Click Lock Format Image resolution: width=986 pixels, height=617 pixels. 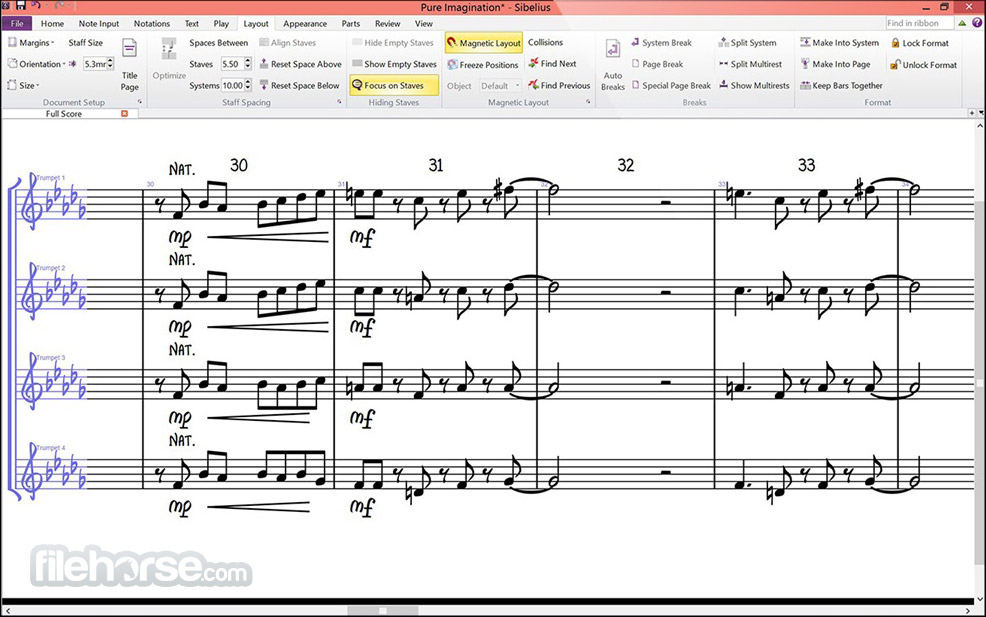coord(919,43)
